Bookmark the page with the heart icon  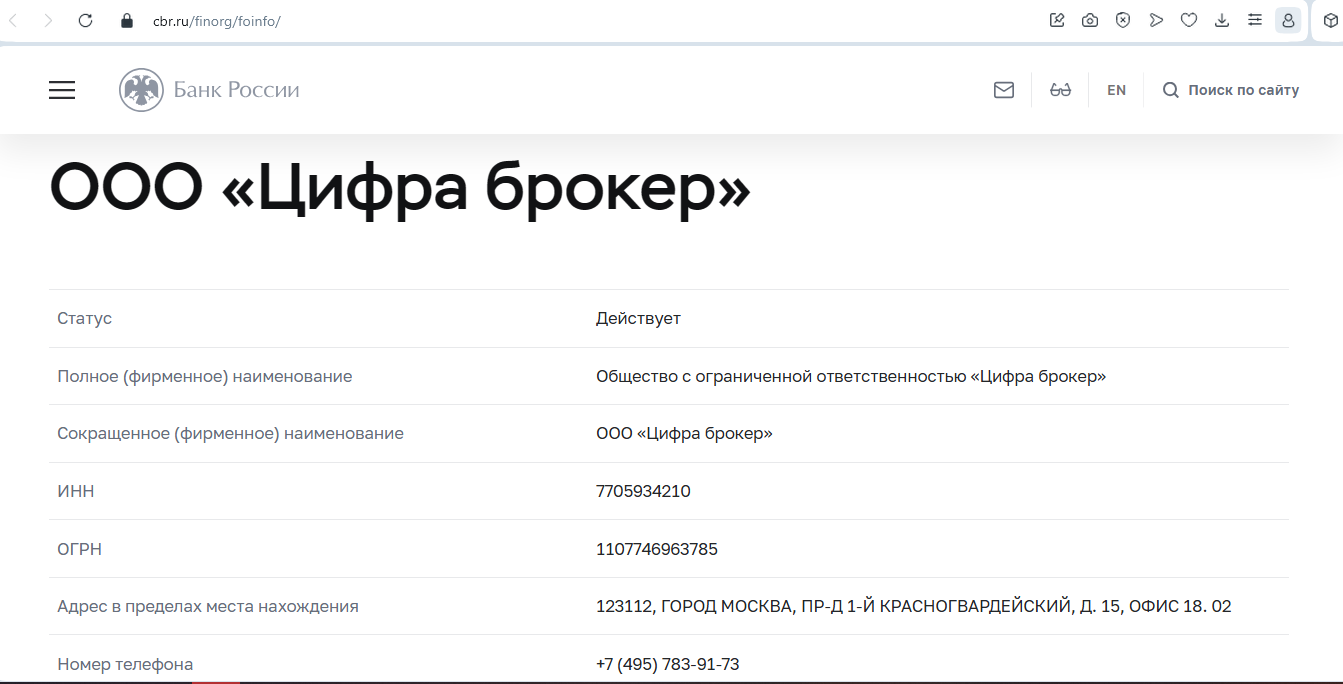click(x=1189, y=20)
